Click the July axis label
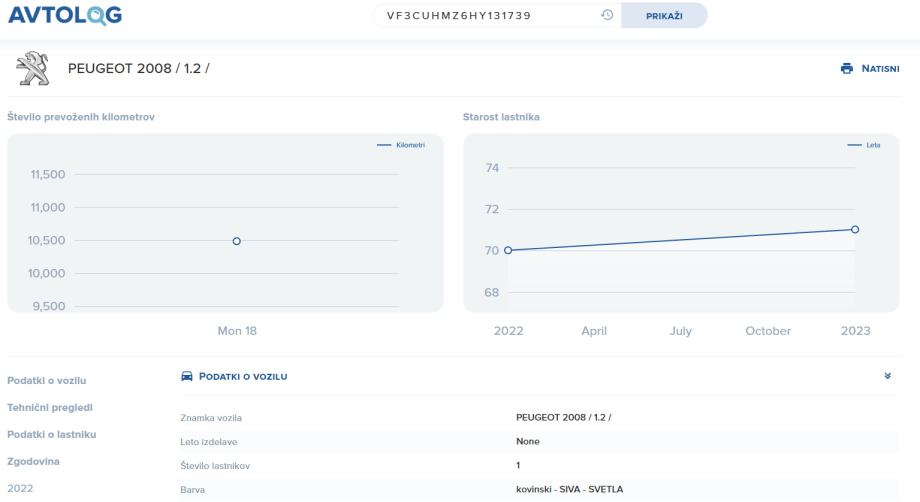The width and height of the screenshot is (920, 502). pyautogui.click(x=681, y=331)
